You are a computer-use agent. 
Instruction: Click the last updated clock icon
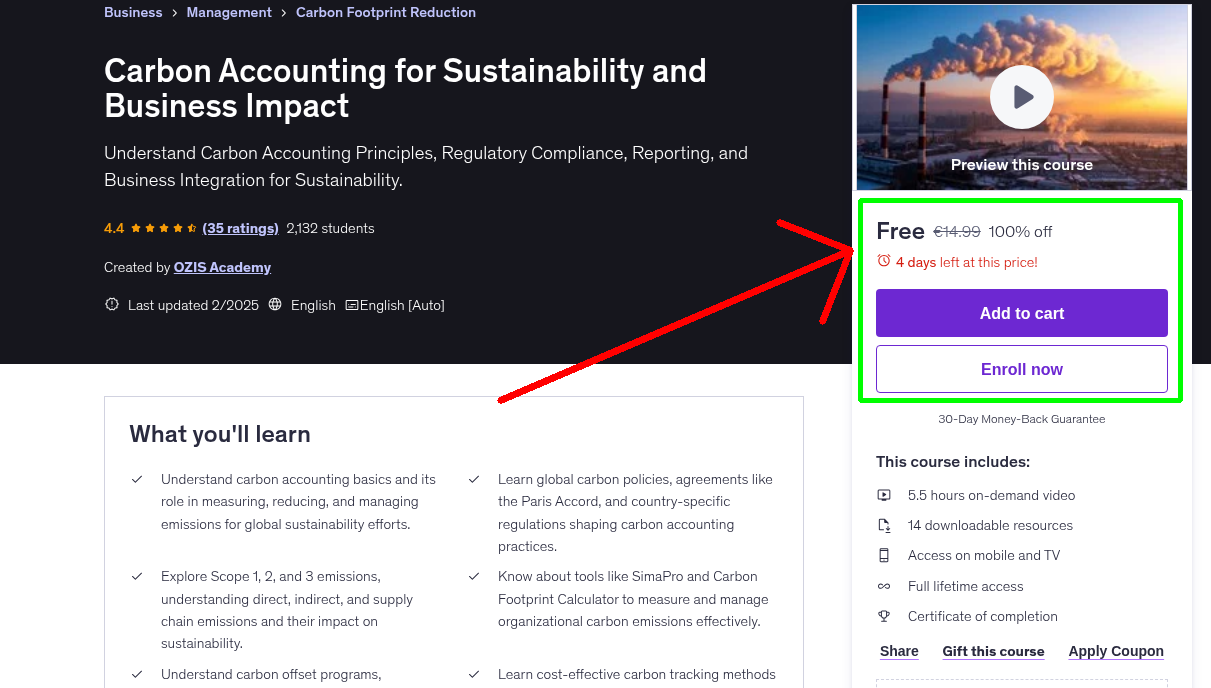111,304
